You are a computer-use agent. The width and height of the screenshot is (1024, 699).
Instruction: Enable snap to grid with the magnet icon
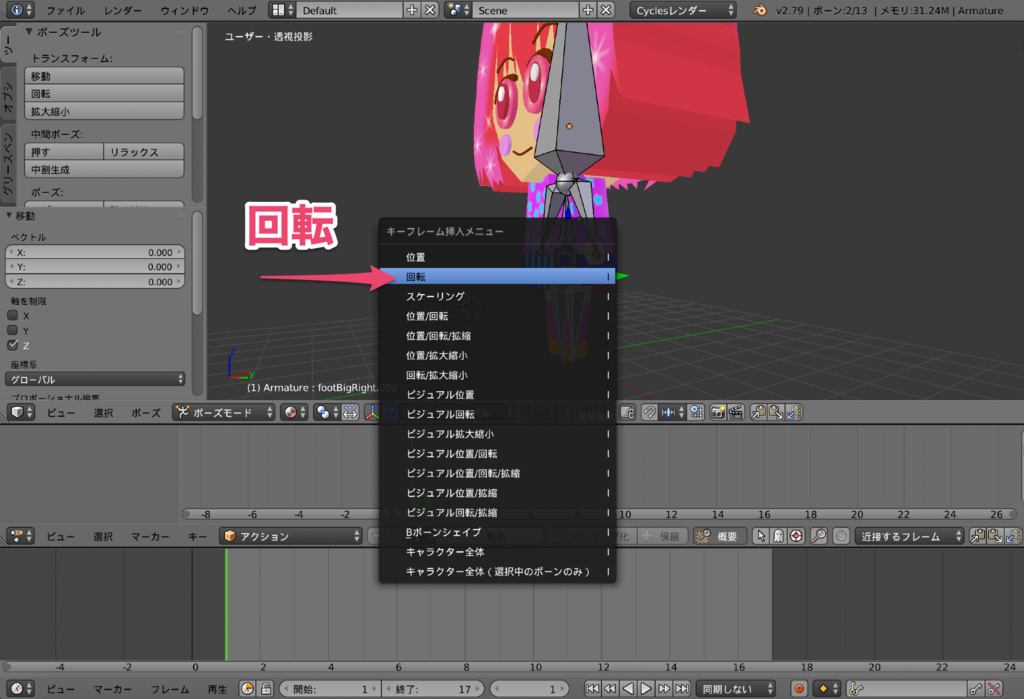[647, 412]
